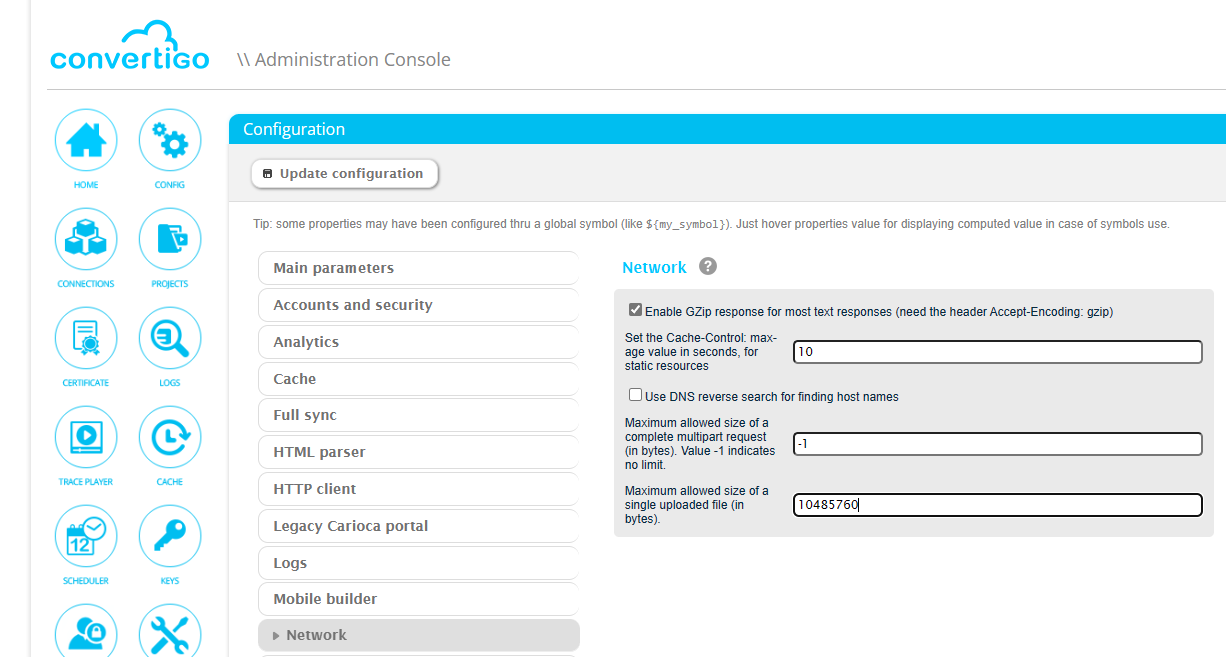This screenshot has width=1226, height=657.
Task: Launch the Trace Player icon
Action: (86, 437)
